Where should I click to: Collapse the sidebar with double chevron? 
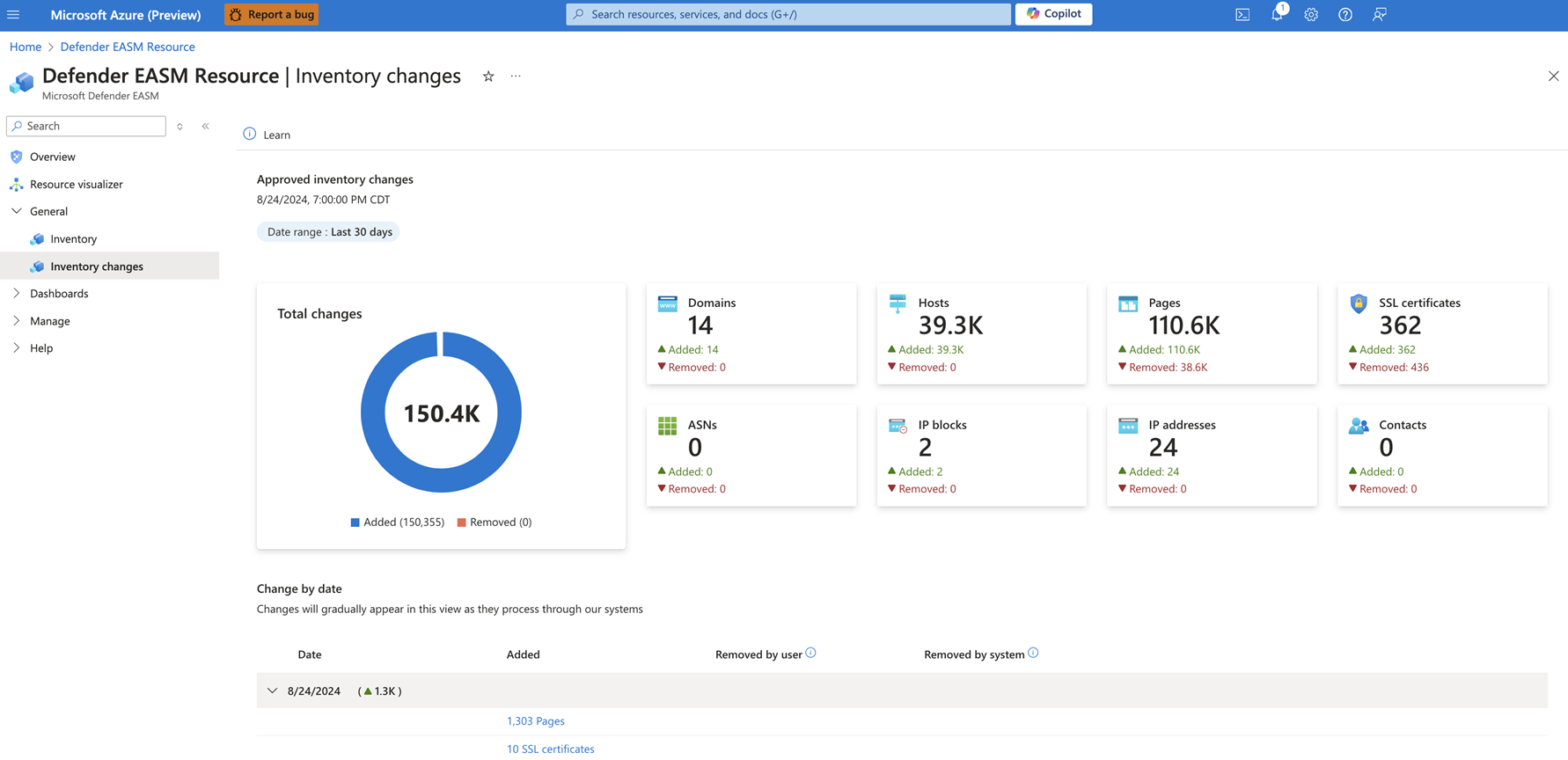(x=206, y=126)
